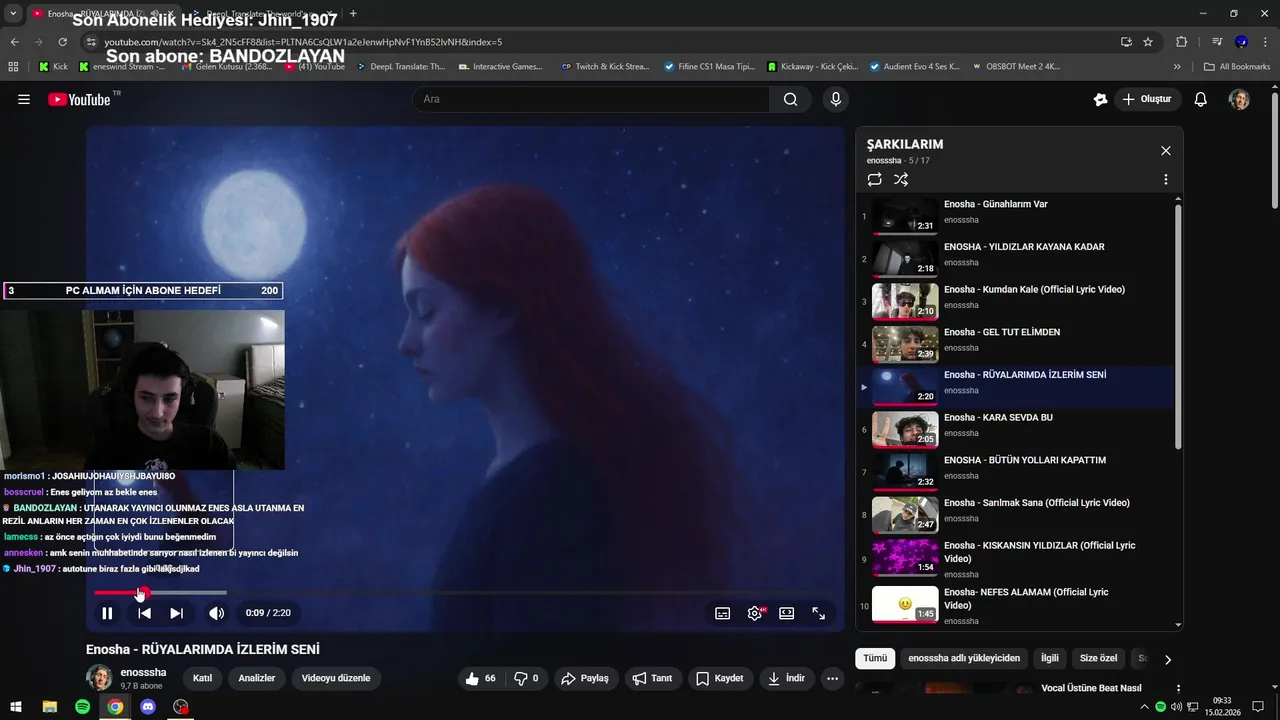Play Enosha - KISKANSIN YILDIZLAR
The width and height of the screenshot is (1280, 720).
(1015, 558)
